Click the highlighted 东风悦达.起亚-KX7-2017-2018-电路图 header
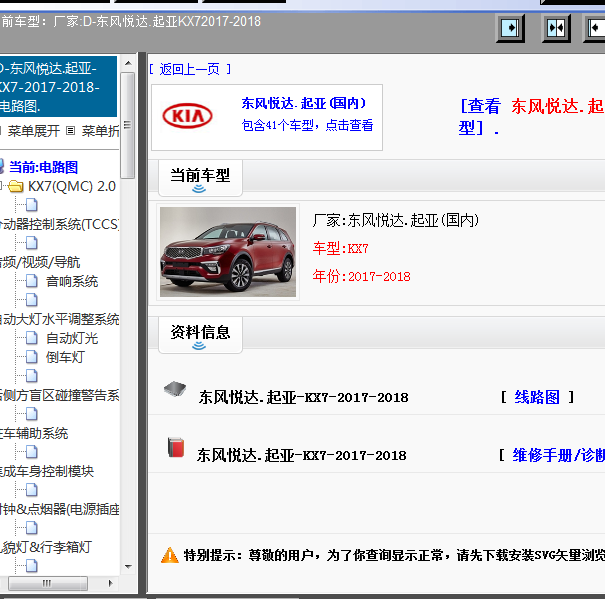The height and width of the screenshot is (599, 605). tap(58, 87)
